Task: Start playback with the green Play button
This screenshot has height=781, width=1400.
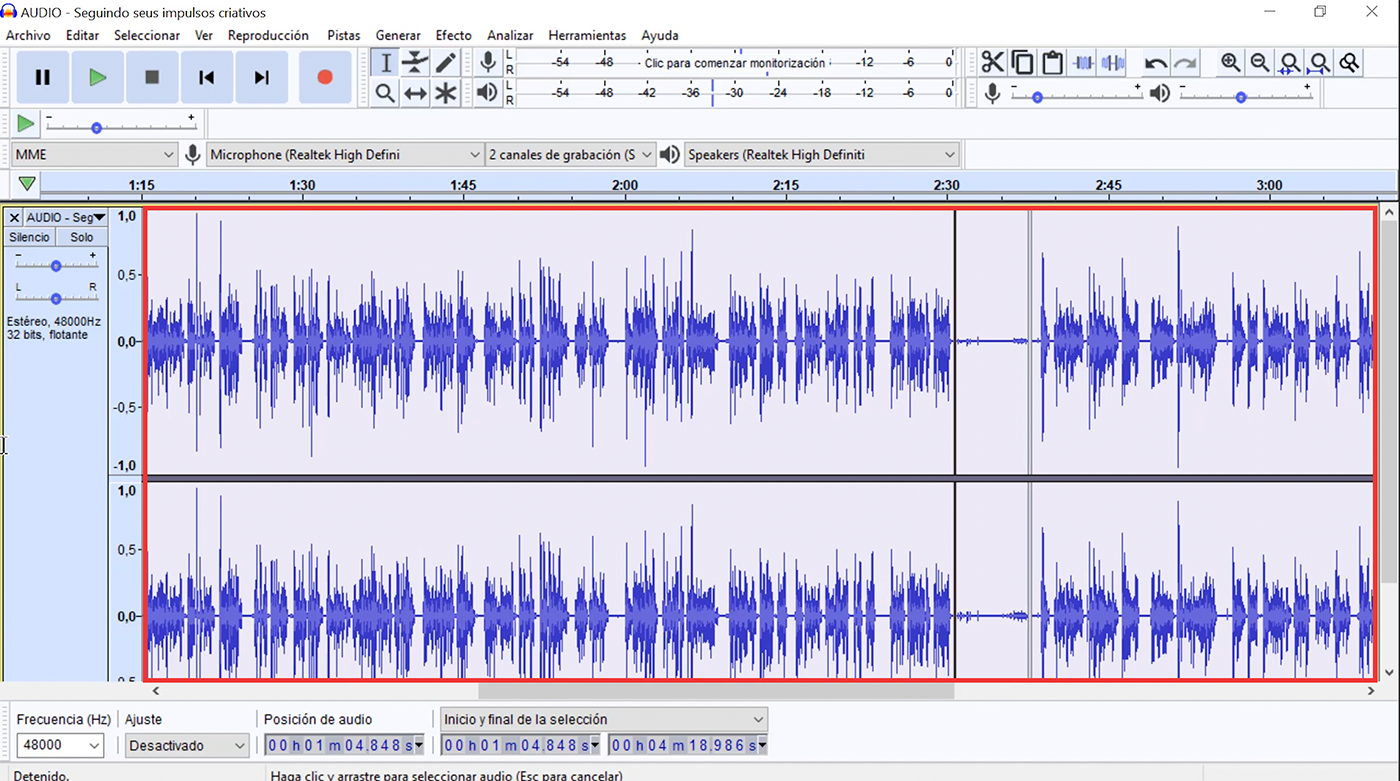Action: (97, 77)
